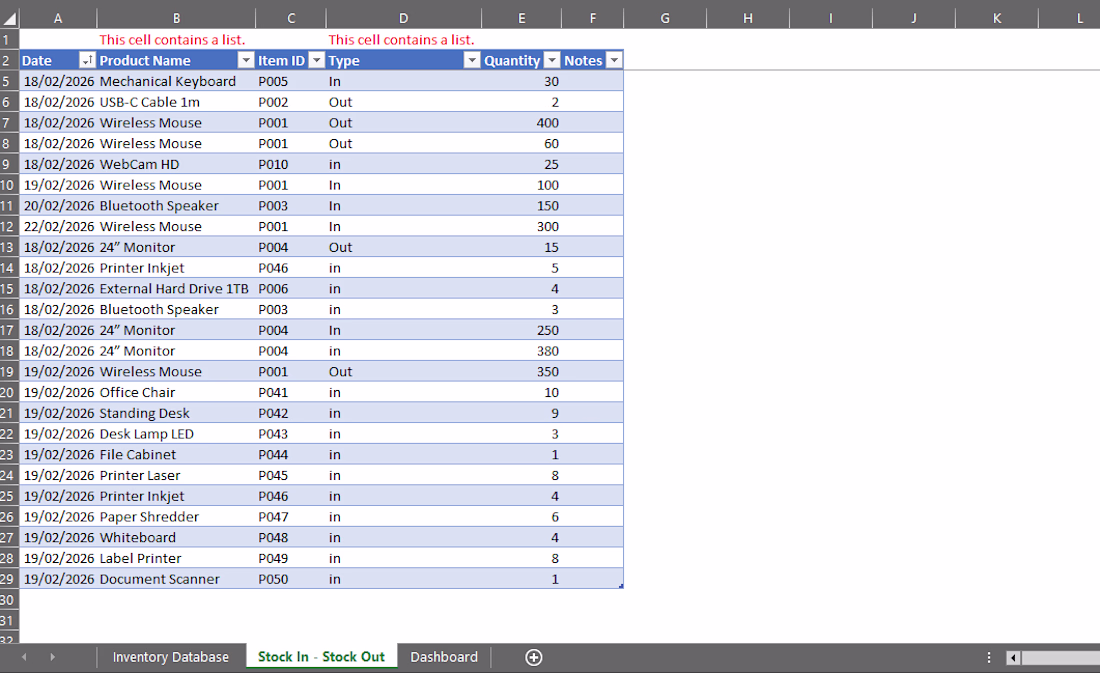Open the Date column filter dropdown

(87, 60)
